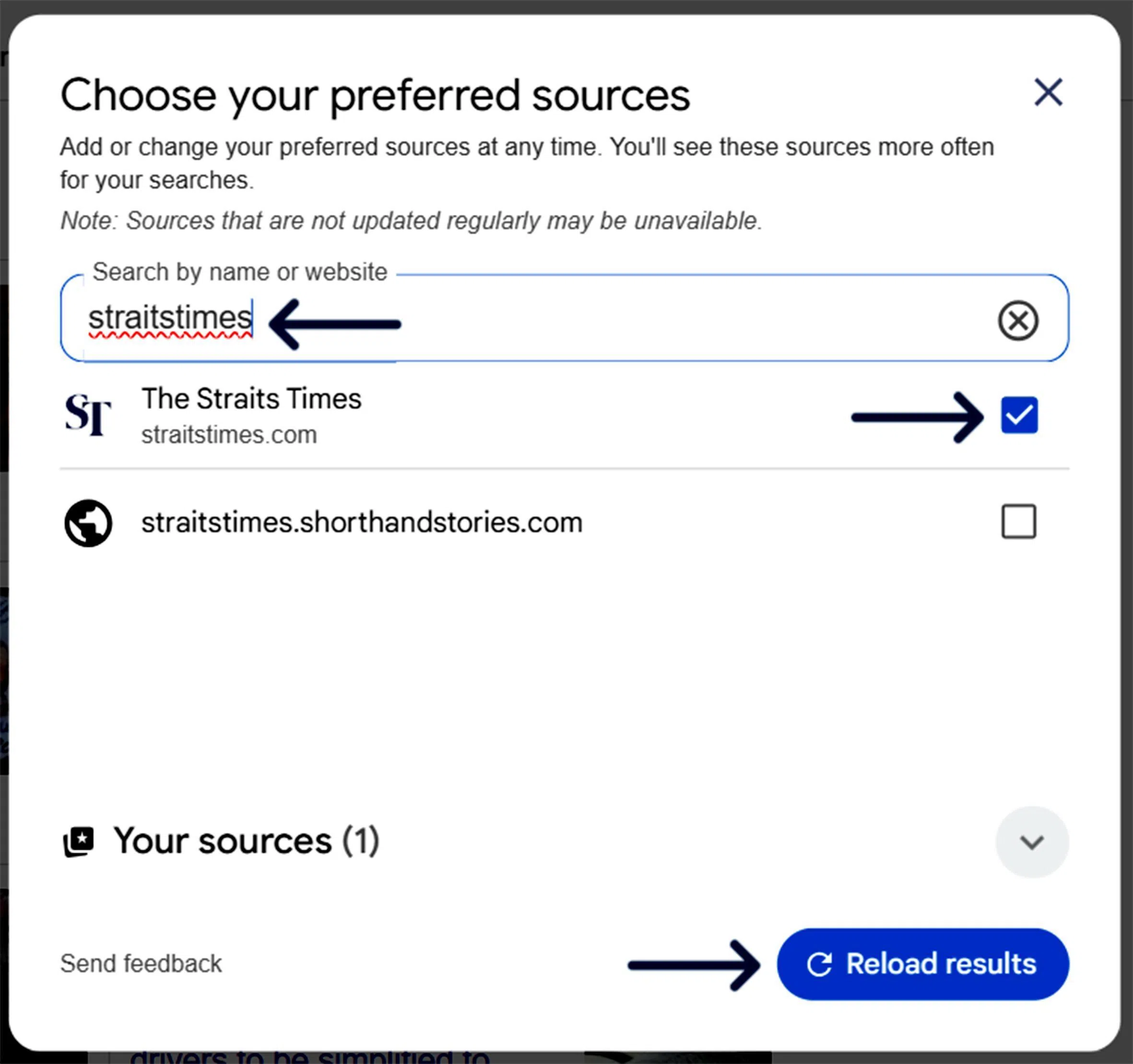Viewport: 1133px width, 1064px height.
Task: Click starred collection icon beside Your sources
Action: 79,841
